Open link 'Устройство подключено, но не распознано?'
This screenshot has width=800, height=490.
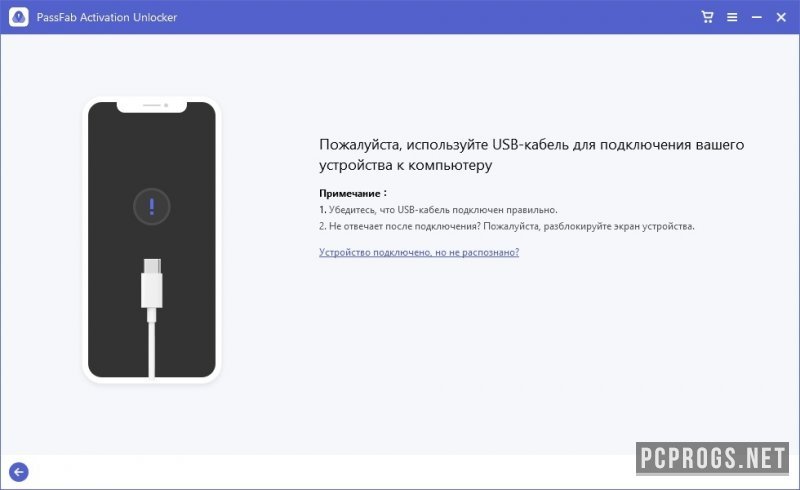[419, 252]
